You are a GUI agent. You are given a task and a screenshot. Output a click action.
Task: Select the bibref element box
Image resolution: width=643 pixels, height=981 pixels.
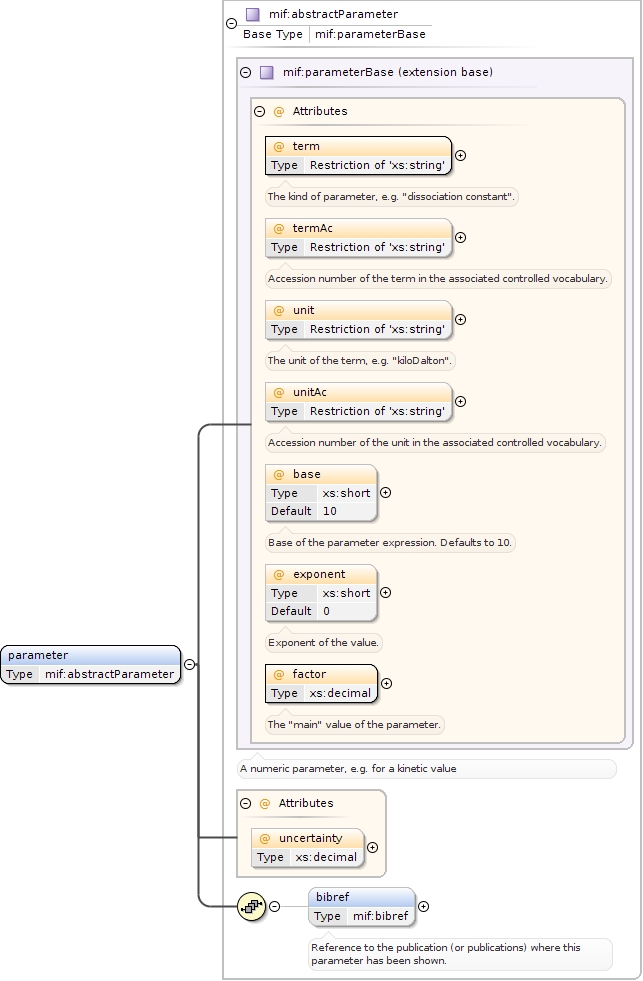click(x=362, y=906)
